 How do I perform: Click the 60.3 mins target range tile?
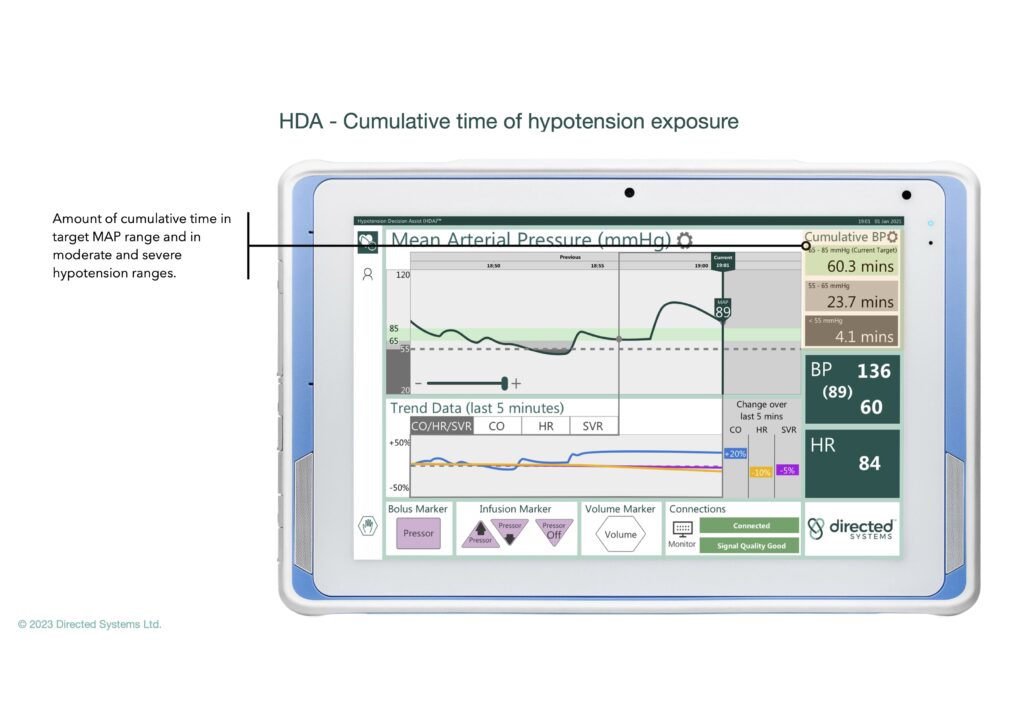852,260
